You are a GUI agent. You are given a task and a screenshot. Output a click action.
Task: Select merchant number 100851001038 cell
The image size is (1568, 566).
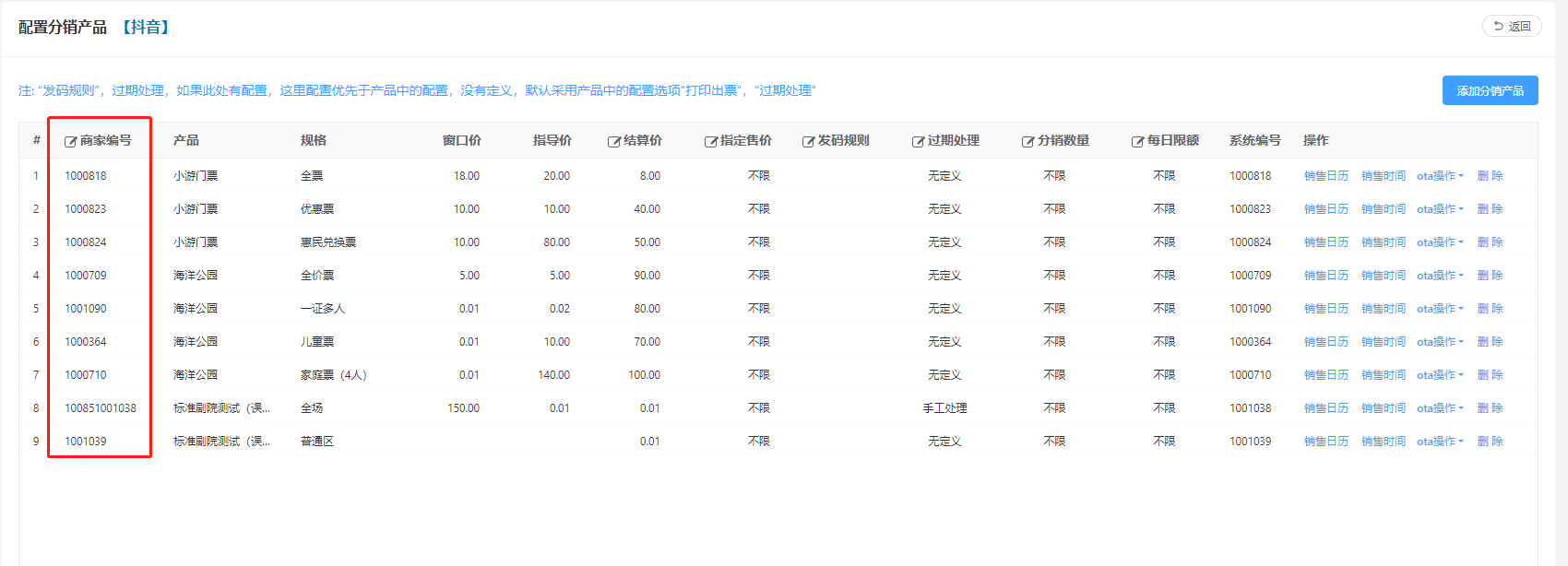coord(100,408)
